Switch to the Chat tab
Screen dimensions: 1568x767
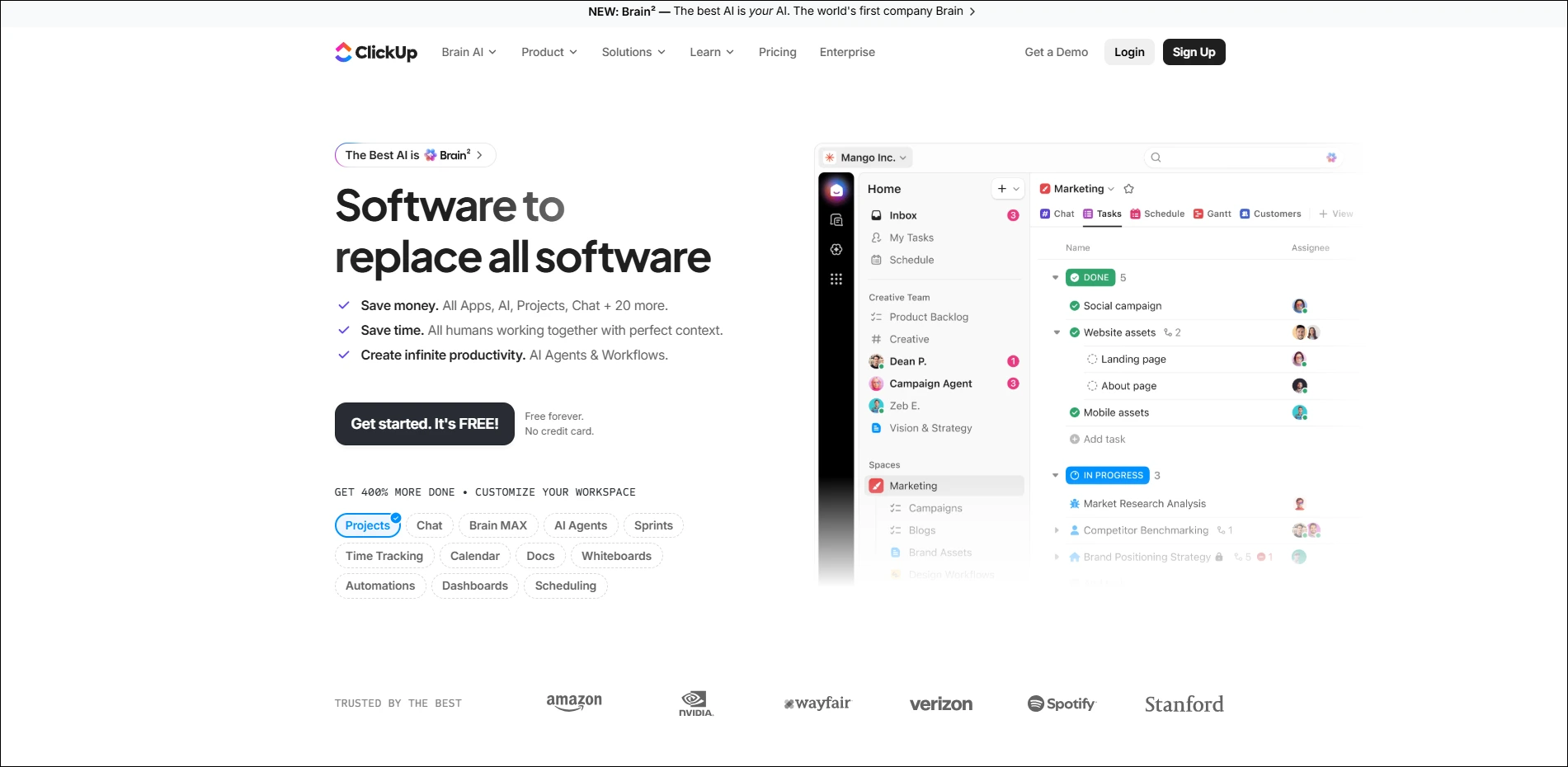1057,214
